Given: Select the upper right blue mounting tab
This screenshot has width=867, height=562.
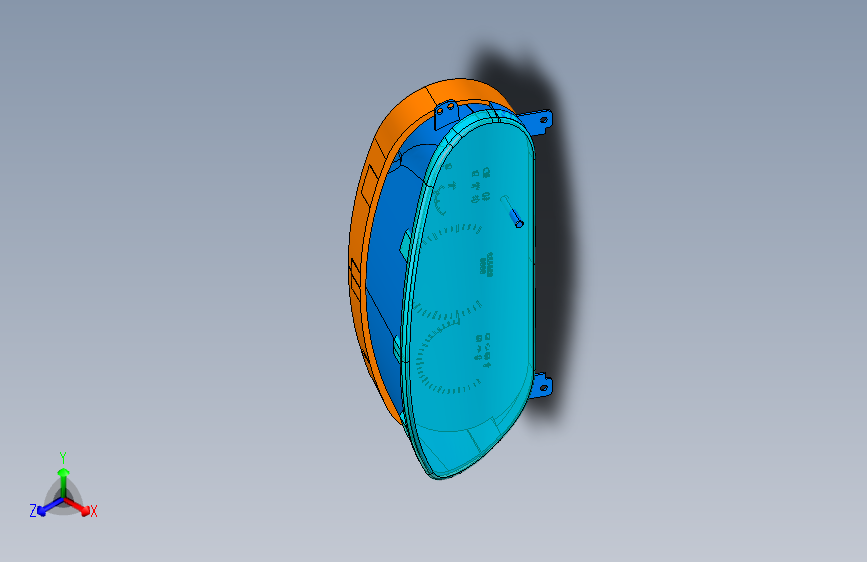Looking at the screenshot, I should pyautogui.click(x=538, y=122).
